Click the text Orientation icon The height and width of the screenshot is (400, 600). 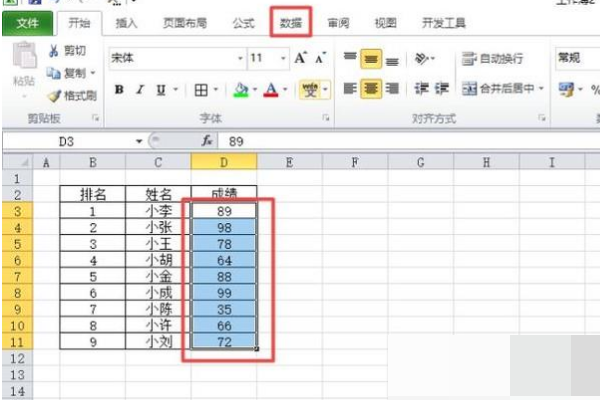tap(421, 59)
